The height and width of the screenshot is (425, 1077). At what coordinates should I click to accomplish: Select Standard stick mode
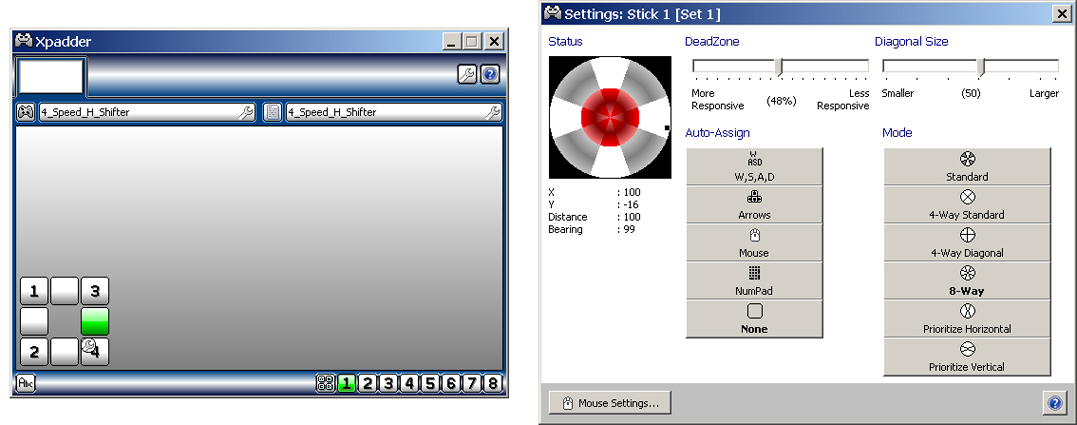967,165
